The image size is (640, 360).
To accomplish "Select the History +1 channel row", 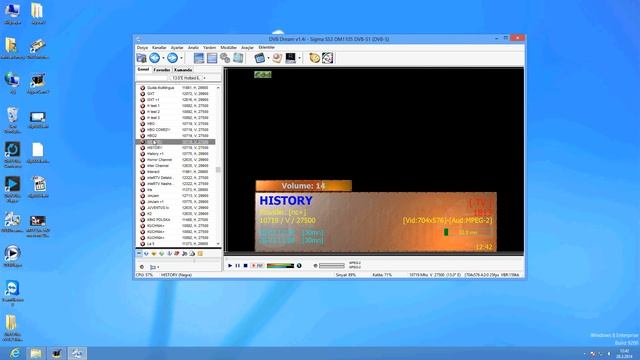I will [176, 154].
